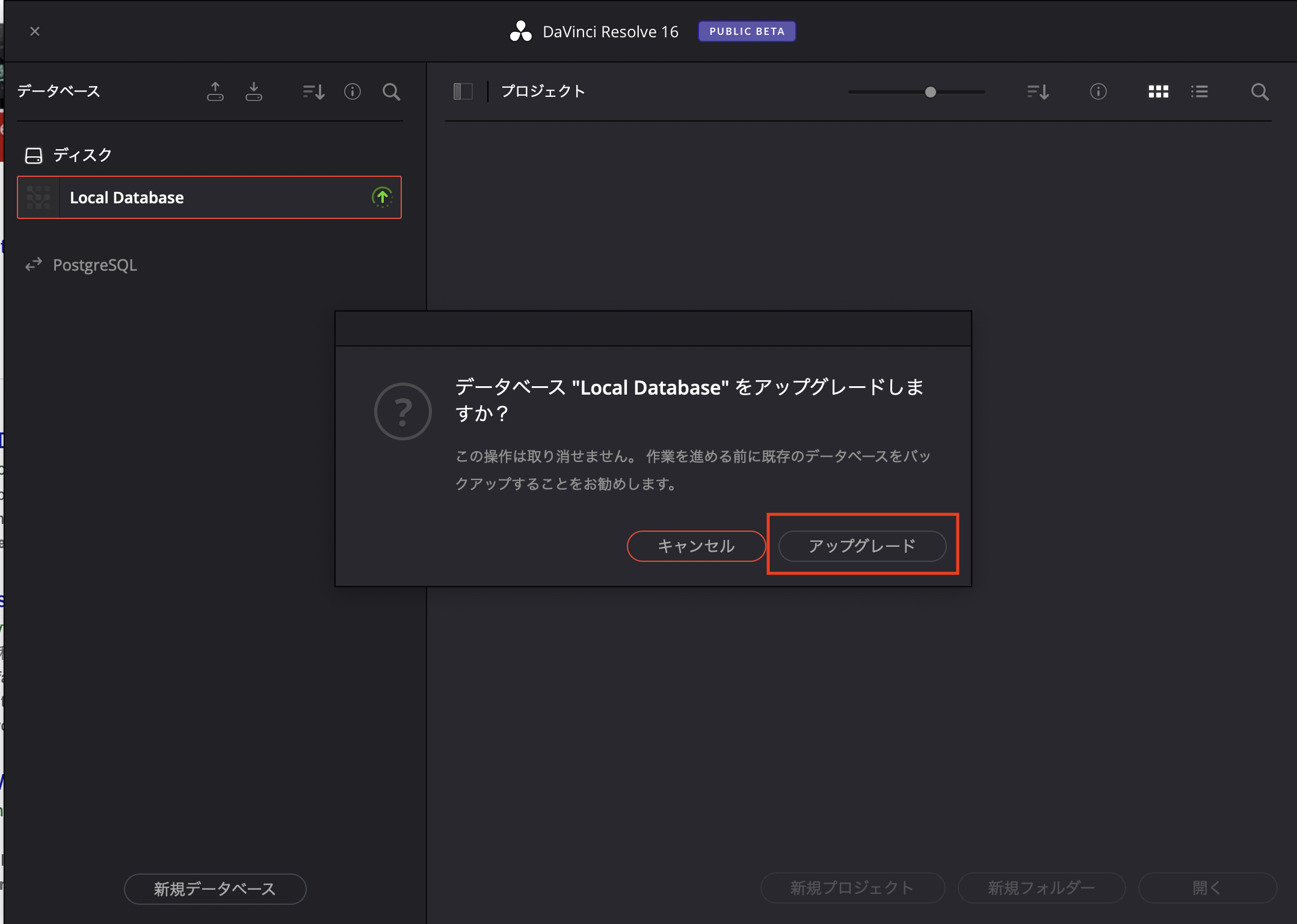1297x924 pixels.
Task: Search projects with magnifier icon
Action: [x=1259, y=91]
